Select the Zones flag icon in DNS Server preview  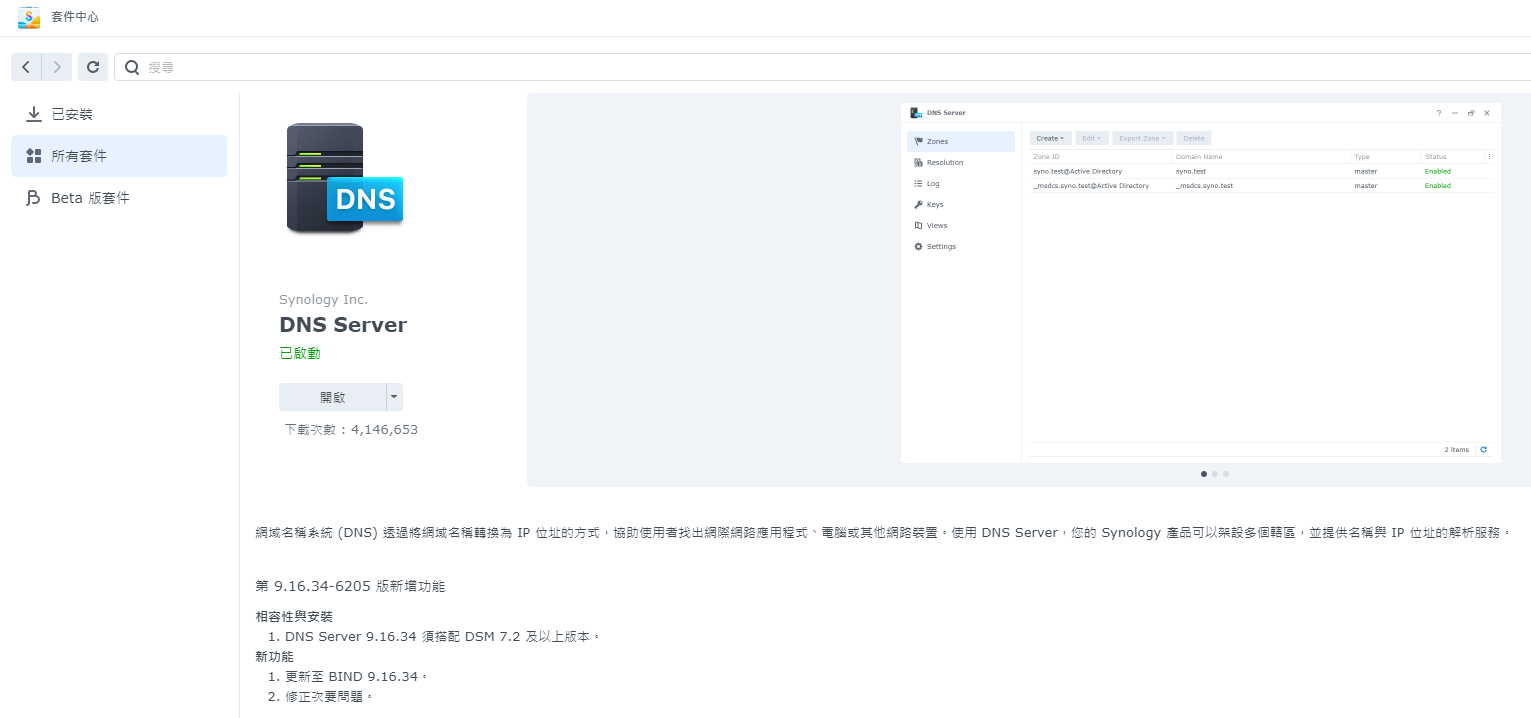coord(919,140)
